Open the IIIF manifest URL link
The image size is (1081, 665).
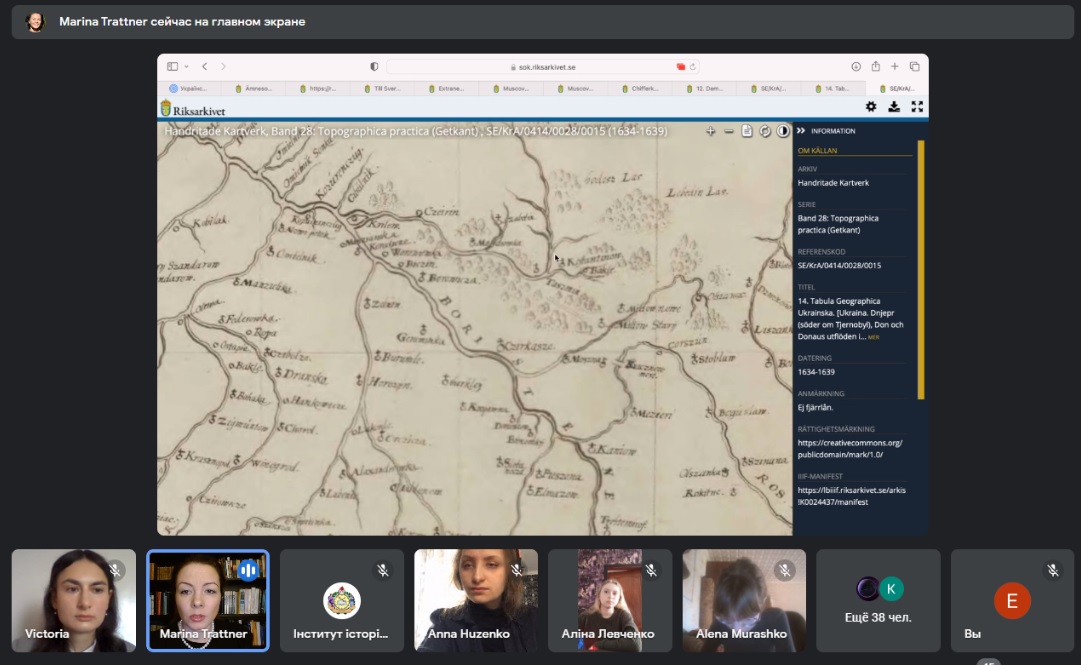click(x=851, y=496)
